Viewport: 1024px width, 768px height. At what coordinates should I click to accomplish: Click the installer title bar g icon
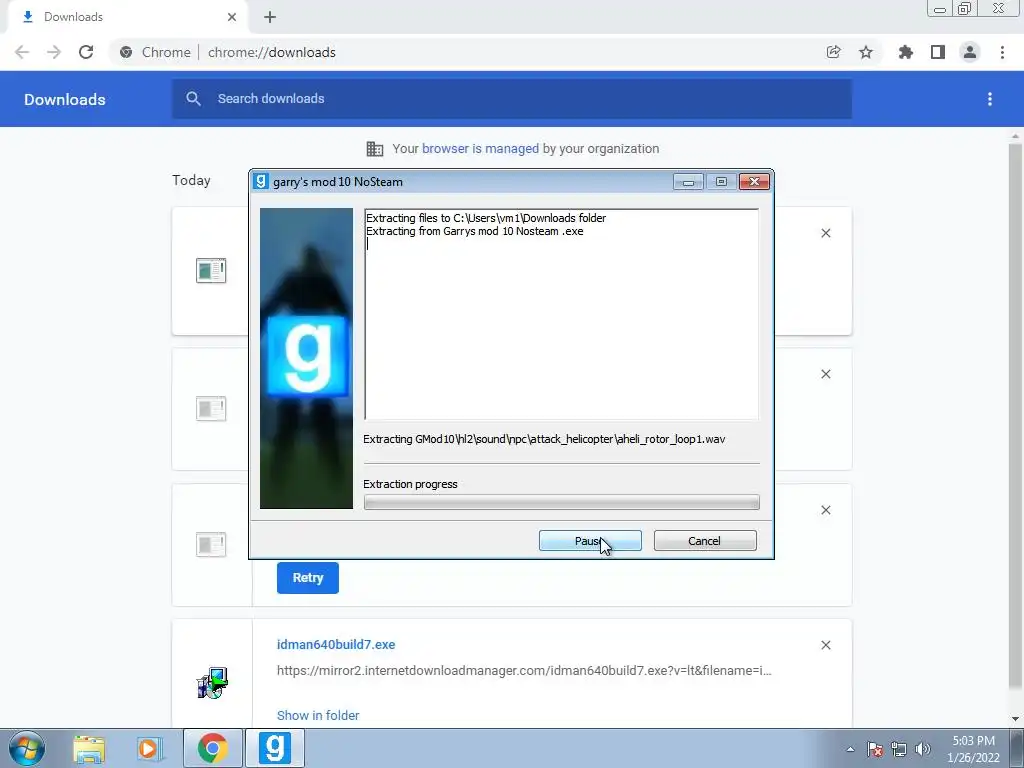(x=261, y=181)
